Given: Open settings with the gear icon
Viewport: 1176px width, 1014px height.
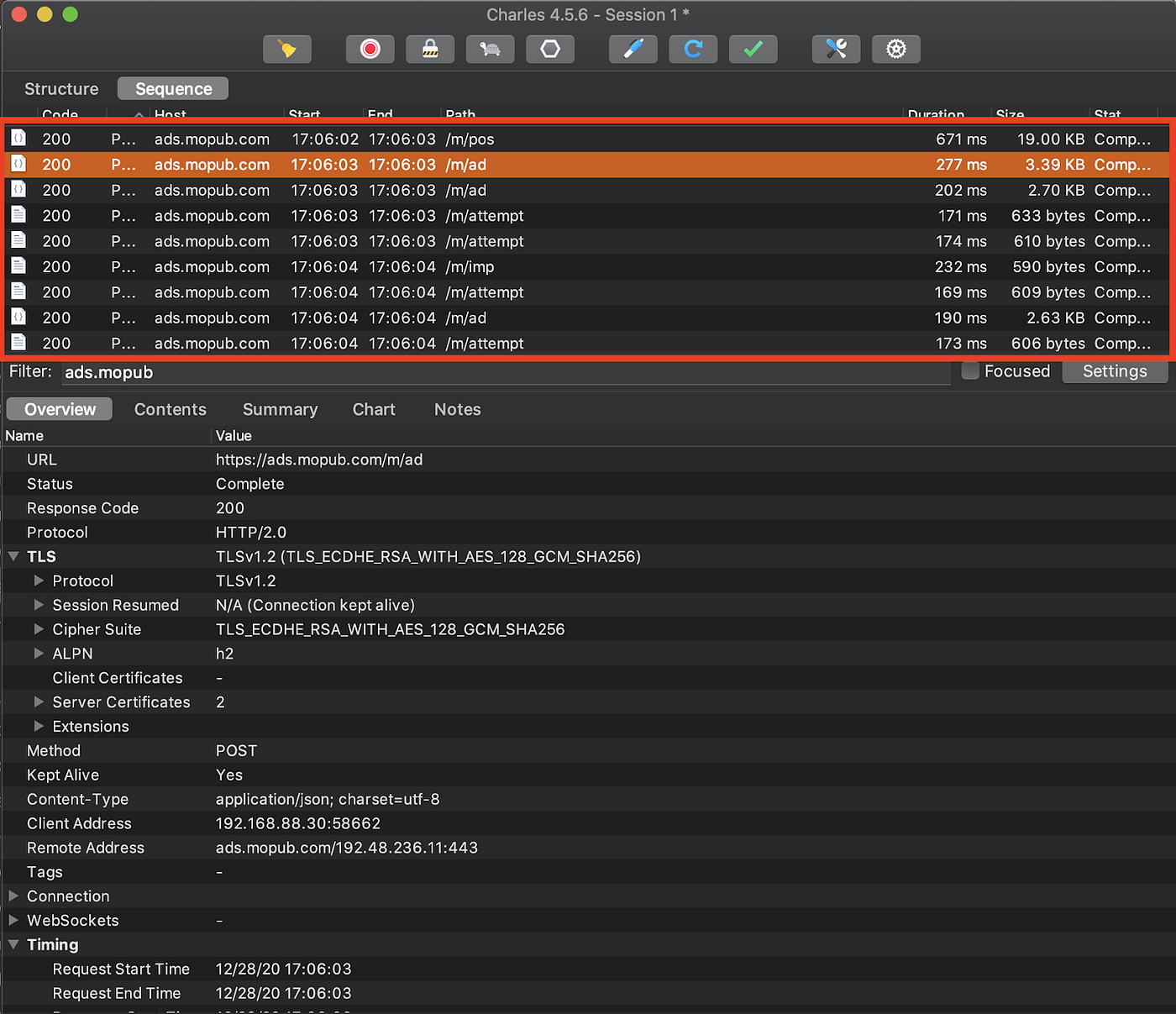Looking at the screenshot, I should pyautogui.click(x=896, y=49).
